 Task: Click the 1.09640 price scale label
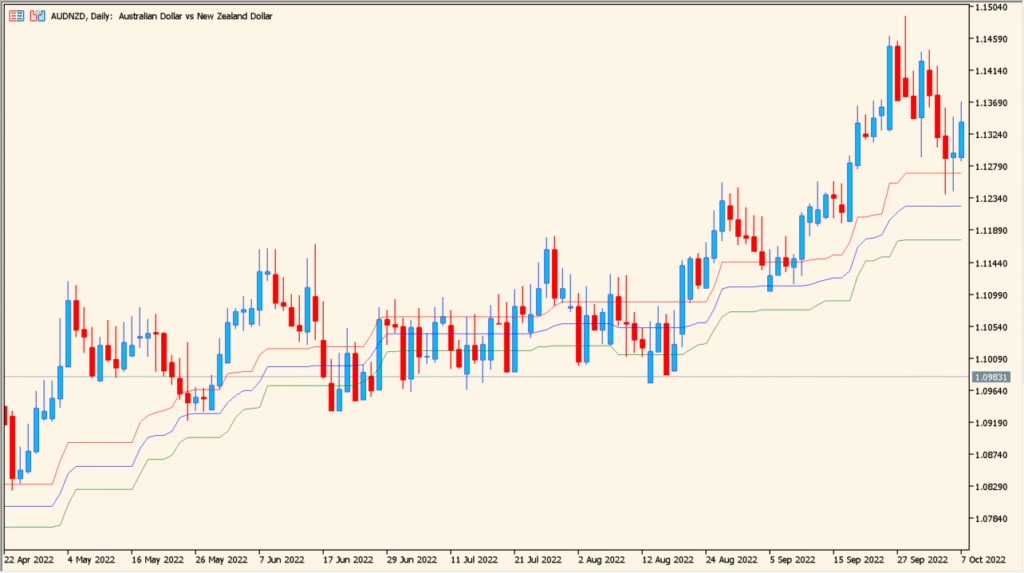click(991, 391)
